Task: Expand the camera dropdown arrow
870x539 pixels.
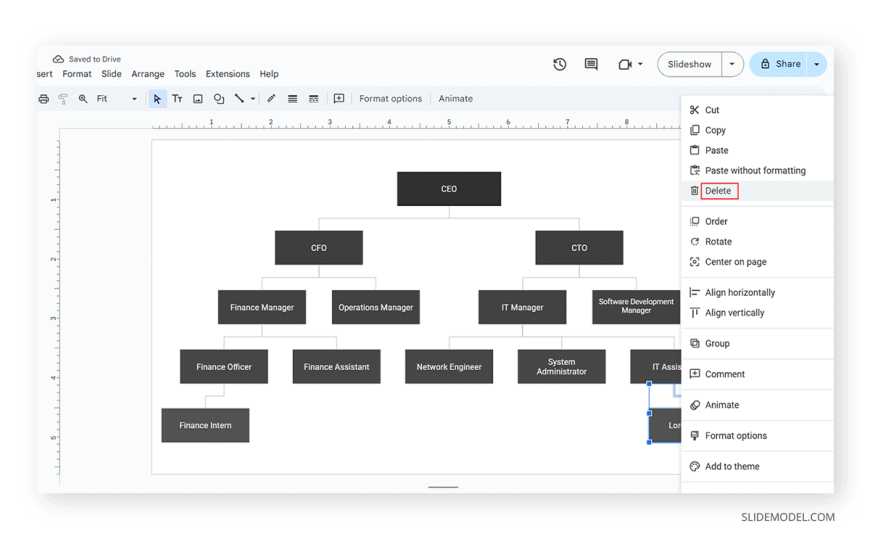Action: click(x=640, y=64)
